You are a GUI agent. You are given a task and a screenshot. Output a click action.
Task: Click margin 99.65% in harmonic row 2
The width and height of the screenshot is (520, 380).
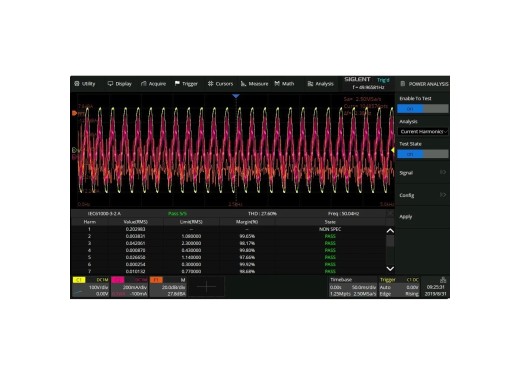[247, 236]
